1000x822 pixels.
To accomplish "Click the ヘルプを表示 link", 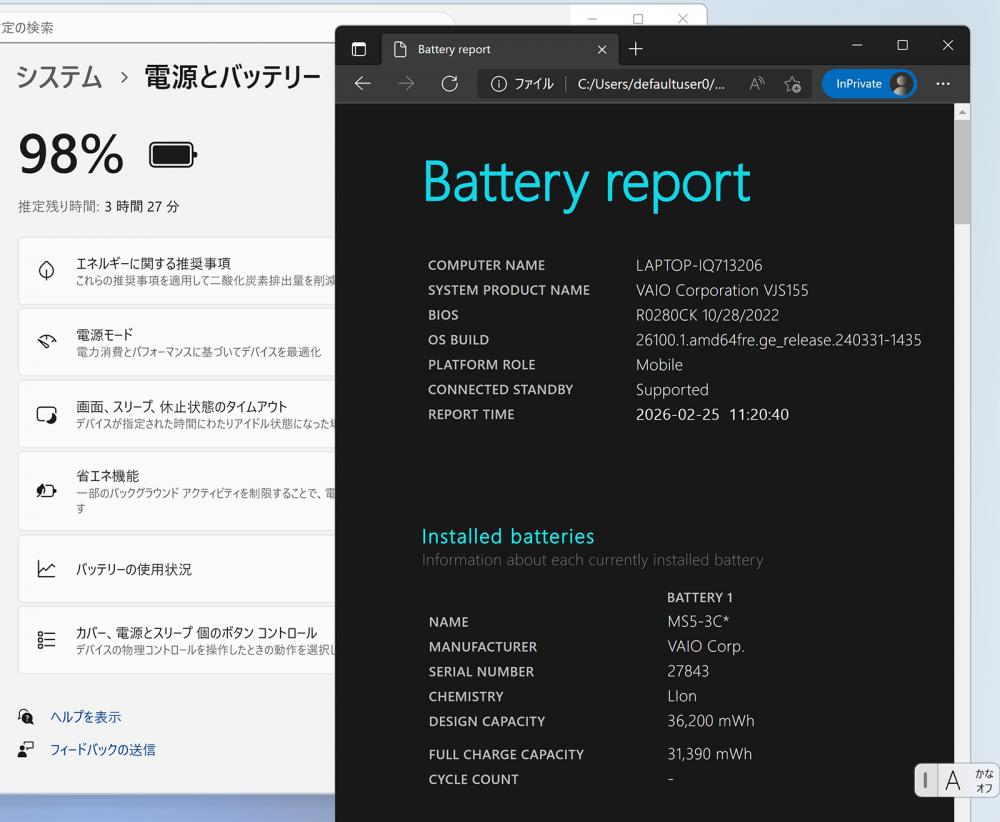I will [86, 717].
